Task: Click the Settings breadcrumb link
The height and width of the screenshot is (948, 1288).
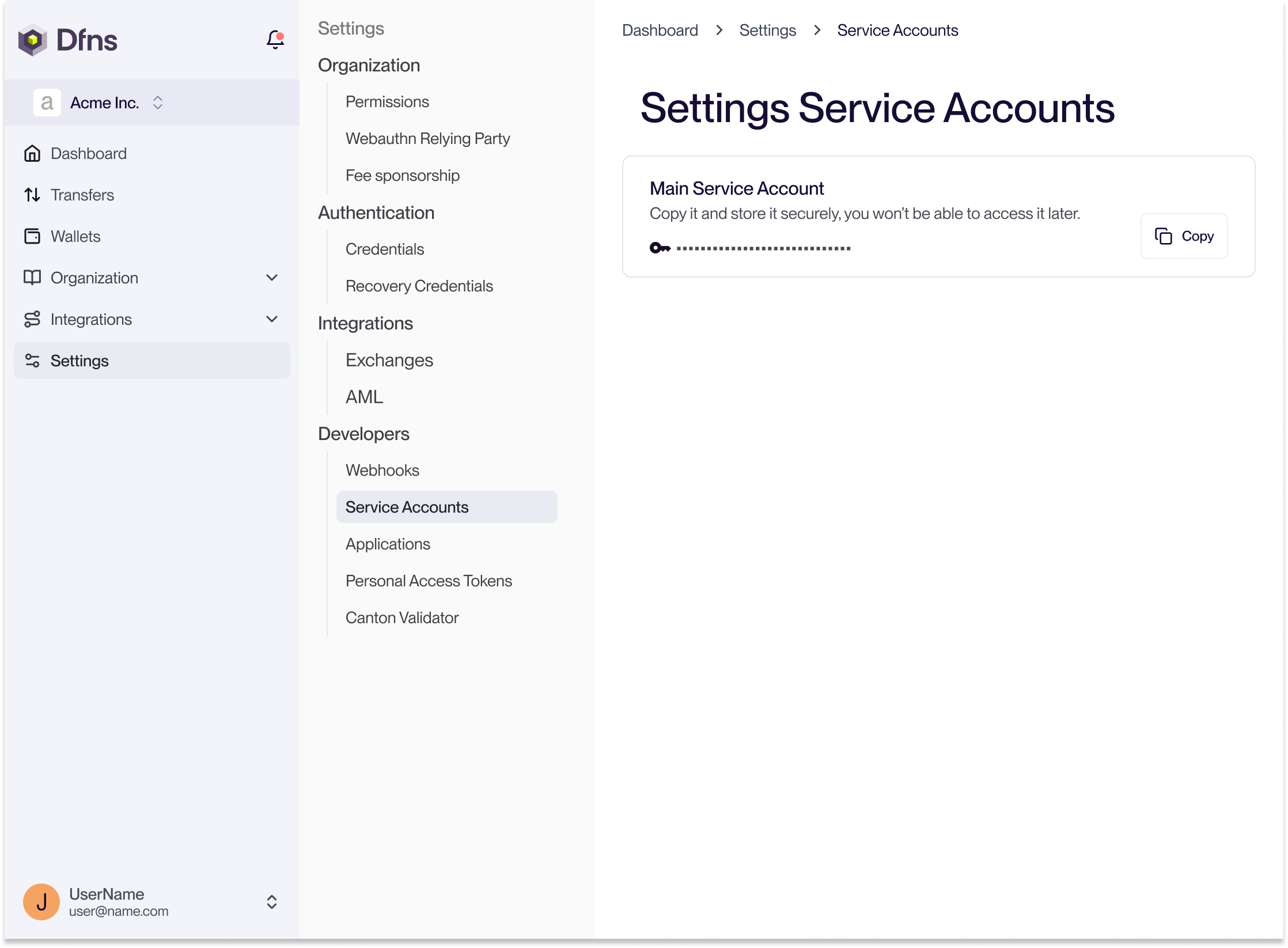Action: coord(767,31)
